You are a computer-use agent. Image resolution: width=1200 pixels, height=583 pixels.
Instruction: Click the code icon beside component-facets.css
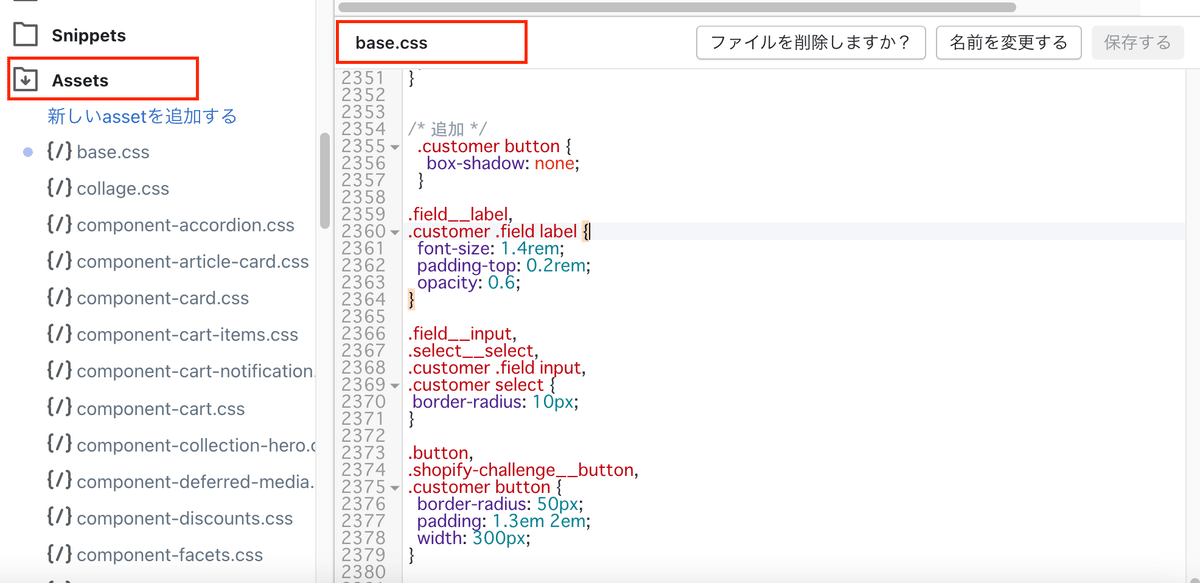(x=59, y=554)
